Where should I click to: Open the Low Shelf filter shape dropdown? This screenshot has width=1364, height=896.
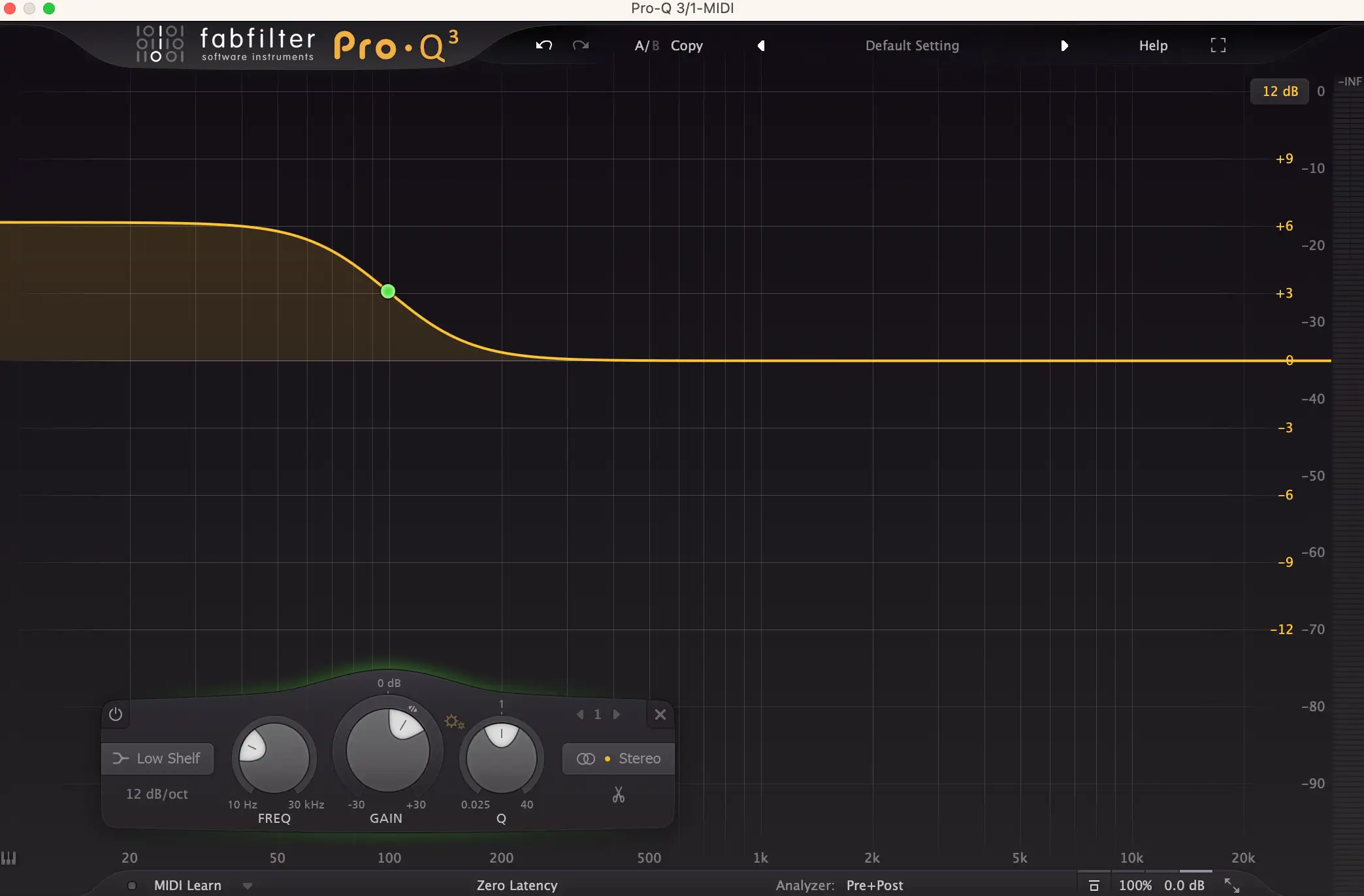pos(157,758)
